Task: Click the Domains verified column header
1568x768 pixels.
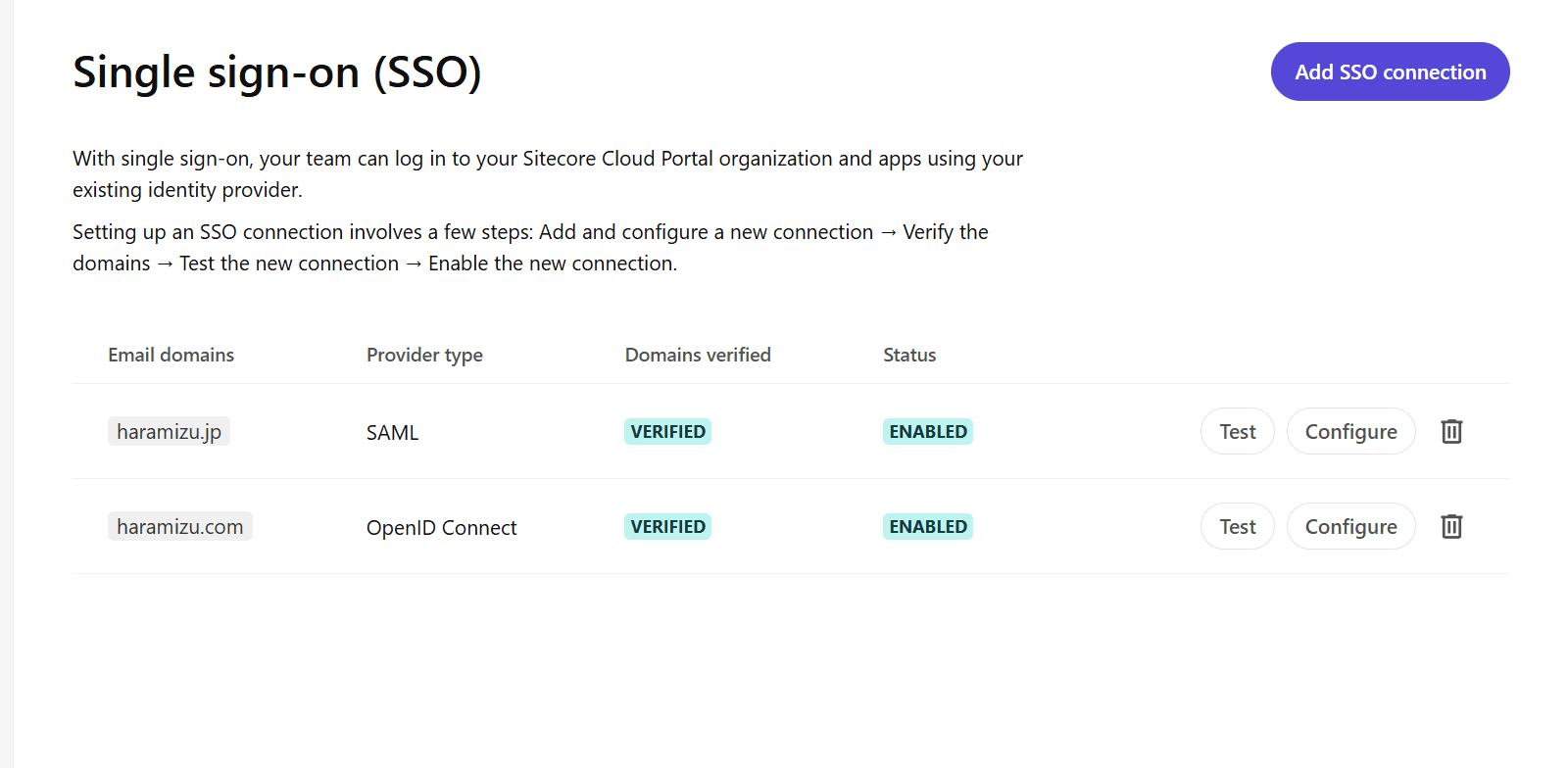Action: coord(698,355)
